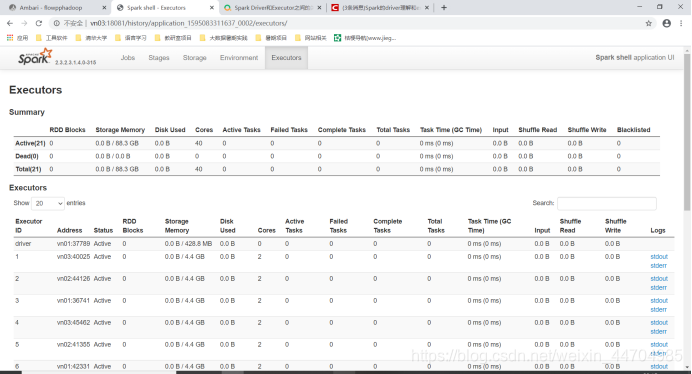692x374 pixels.
Task: Open stderr log for executor 4
Action: [658, 332]
